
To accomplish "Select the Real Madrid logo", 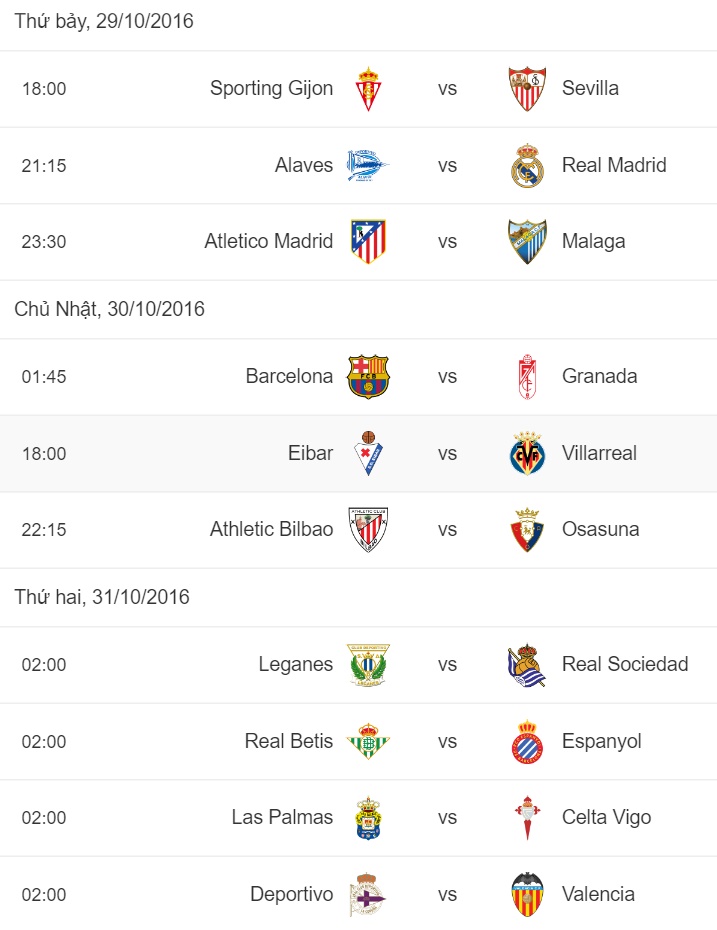I will point(527,164).
